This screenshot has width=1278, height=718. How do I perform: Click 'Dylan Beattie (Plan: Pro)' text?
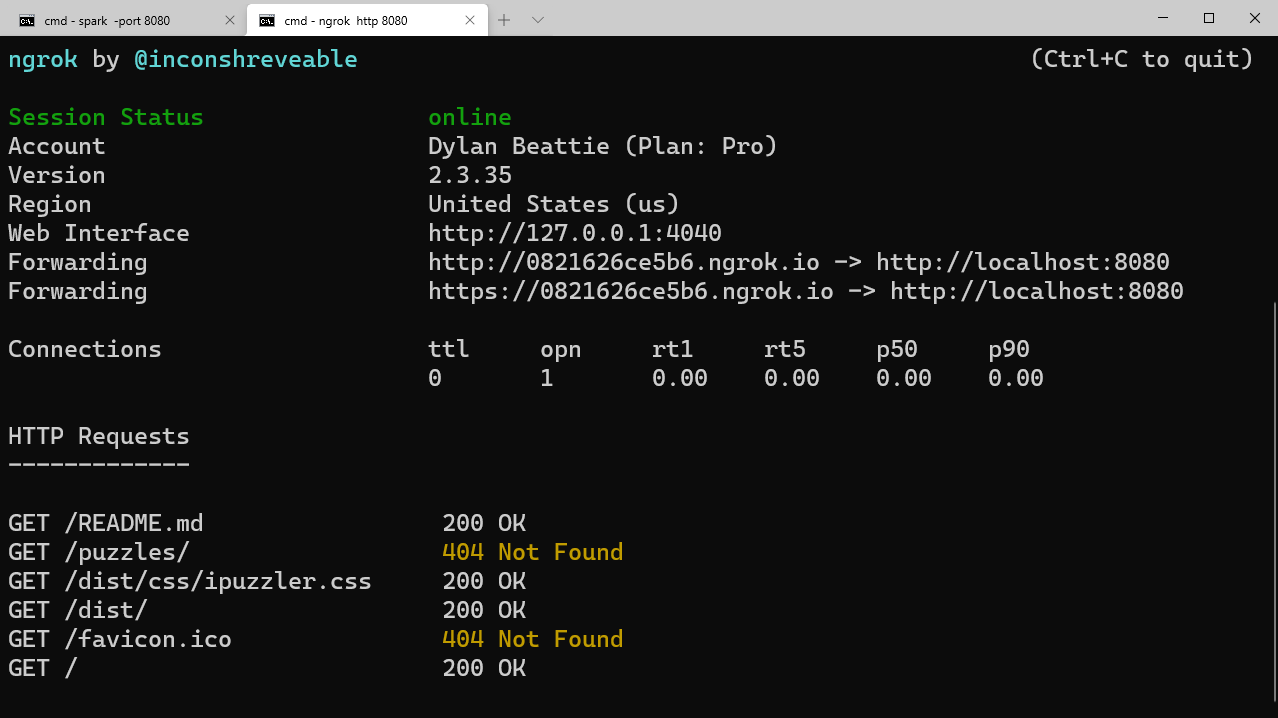[603, 146]
